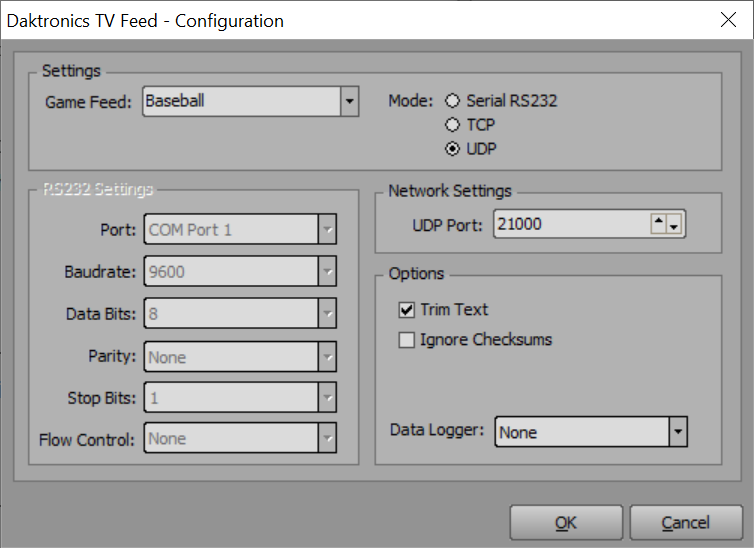Screen dimensions: 754x548
Task: Decrease UDP Port with down arrow
Action: pyautogui.click(x=674, y=224)
